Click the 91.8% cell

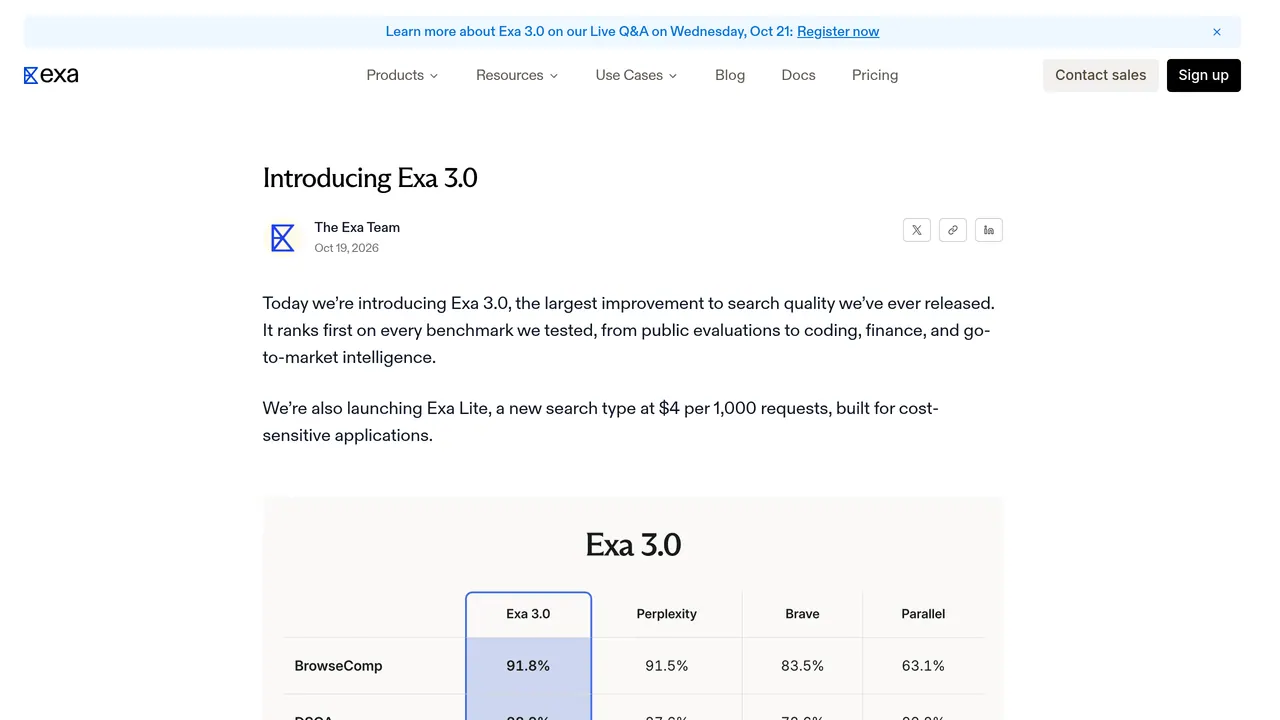pyautogui.click(x=528, y=666)
